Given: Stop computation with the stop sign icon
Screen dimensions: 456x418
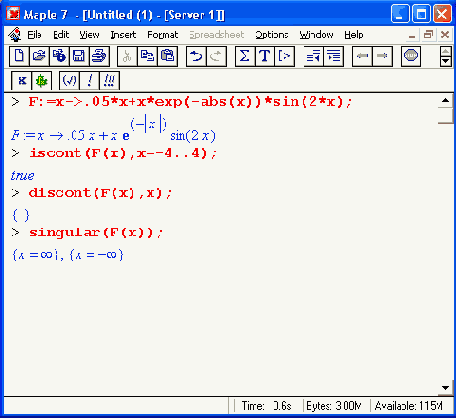Looking at the screenshot, I should coord(411,56).
